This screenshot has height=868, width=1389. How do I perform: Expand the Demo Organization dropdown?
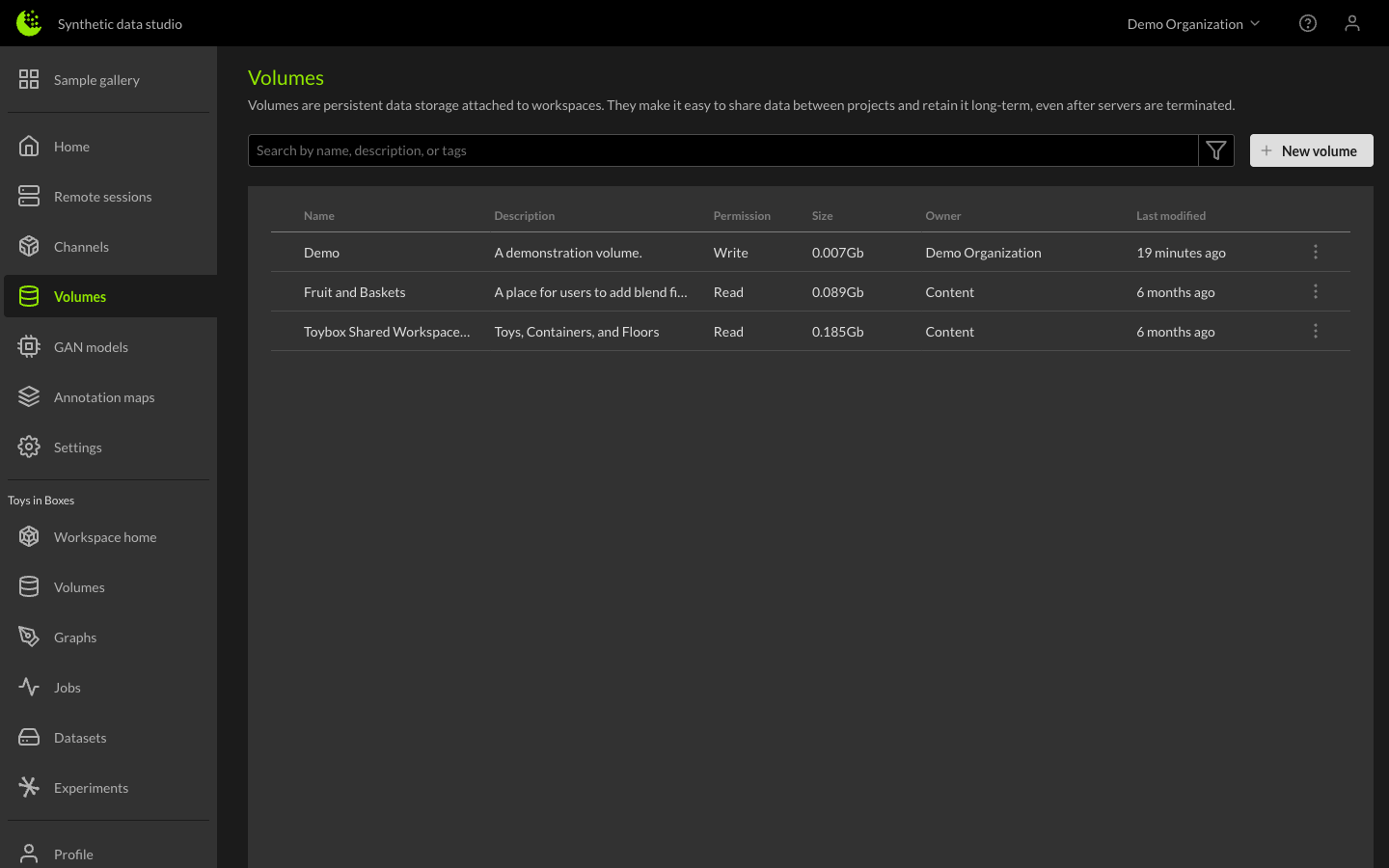1193,24
